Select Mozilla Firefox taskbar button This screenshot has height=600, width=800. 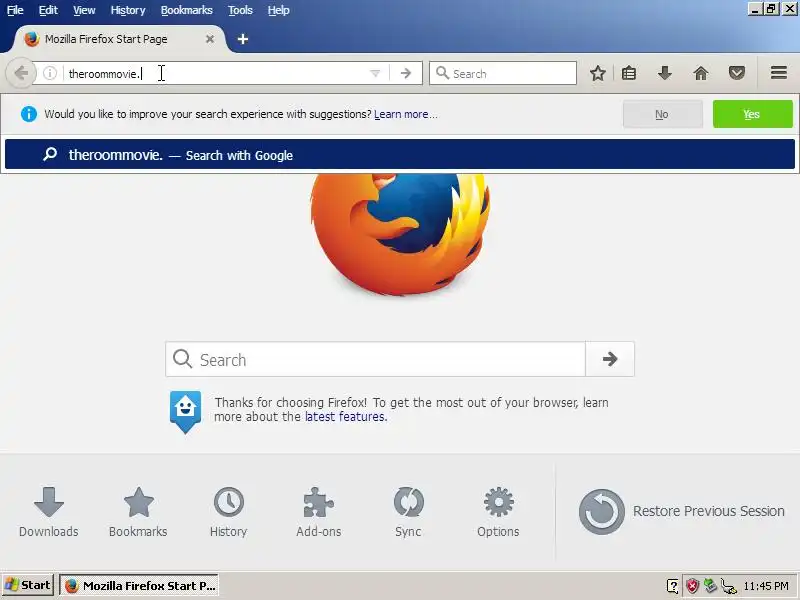click(x=139, y=586)
